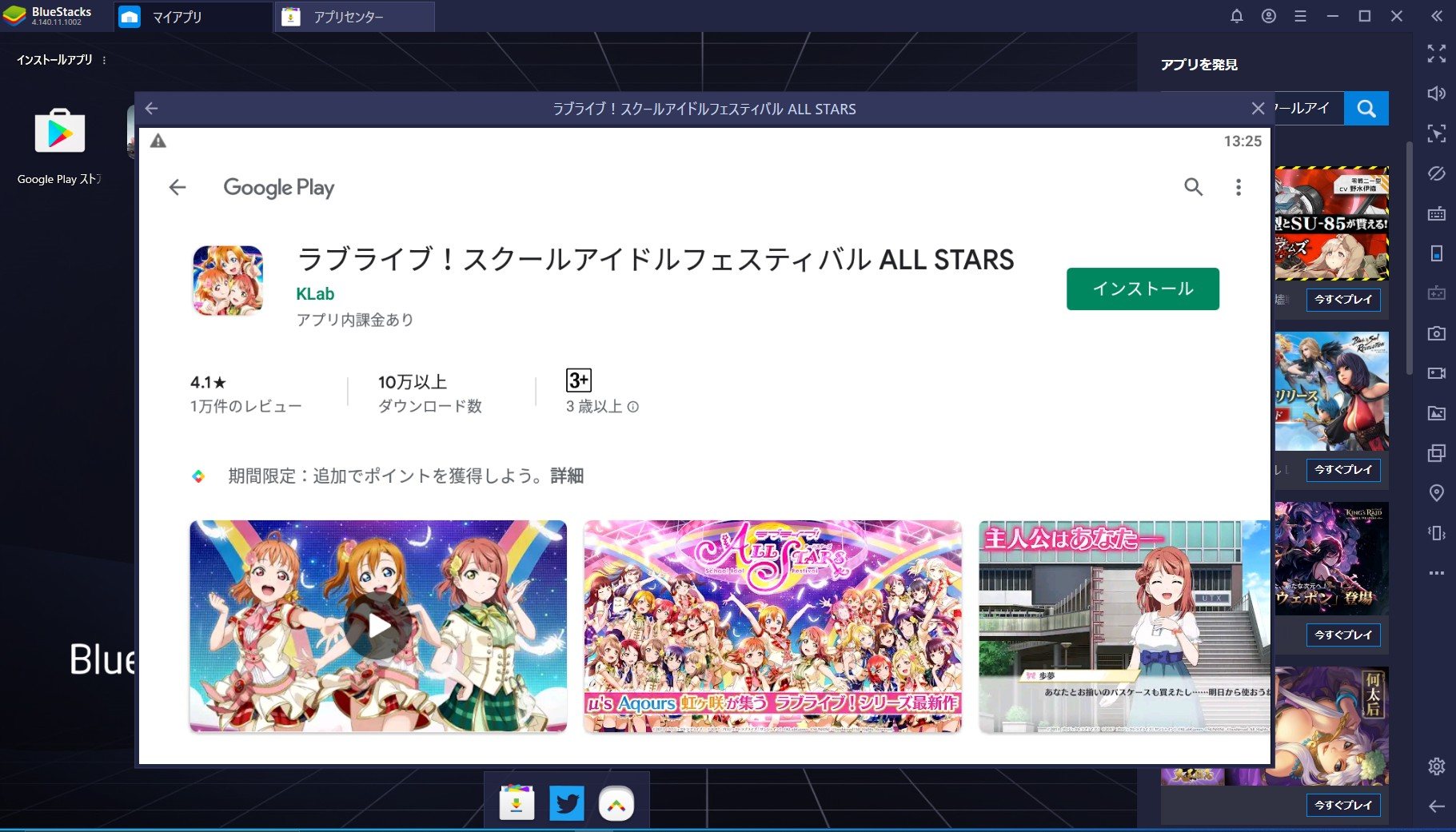
Task: Open media gallery picture icon
Action: [x=1436, y=413]
